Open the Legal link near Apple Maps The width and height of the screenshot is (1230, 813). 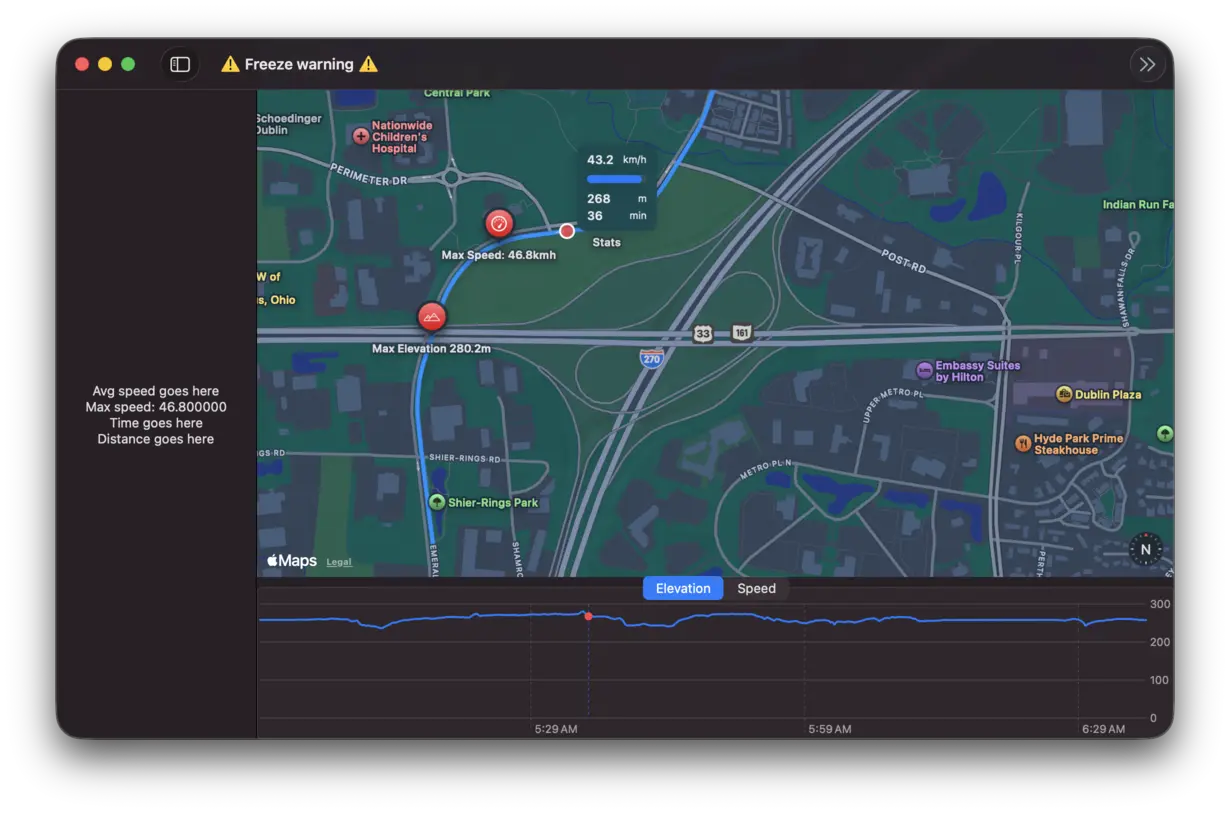pos(338,561)
